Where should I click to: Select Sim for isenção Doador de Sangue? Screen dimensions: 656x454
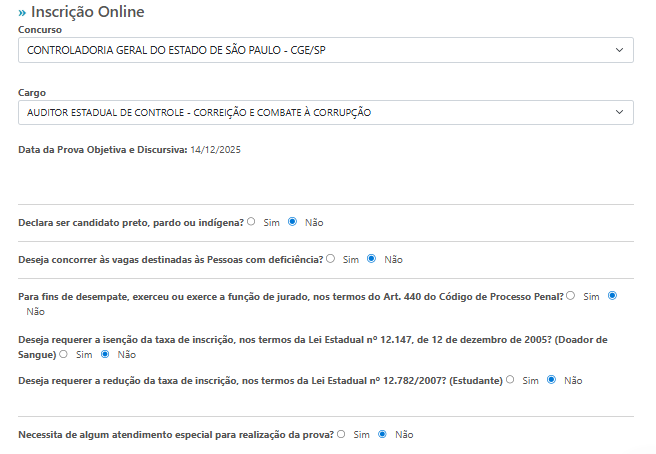pyautogui.click(x=64, y=354)
